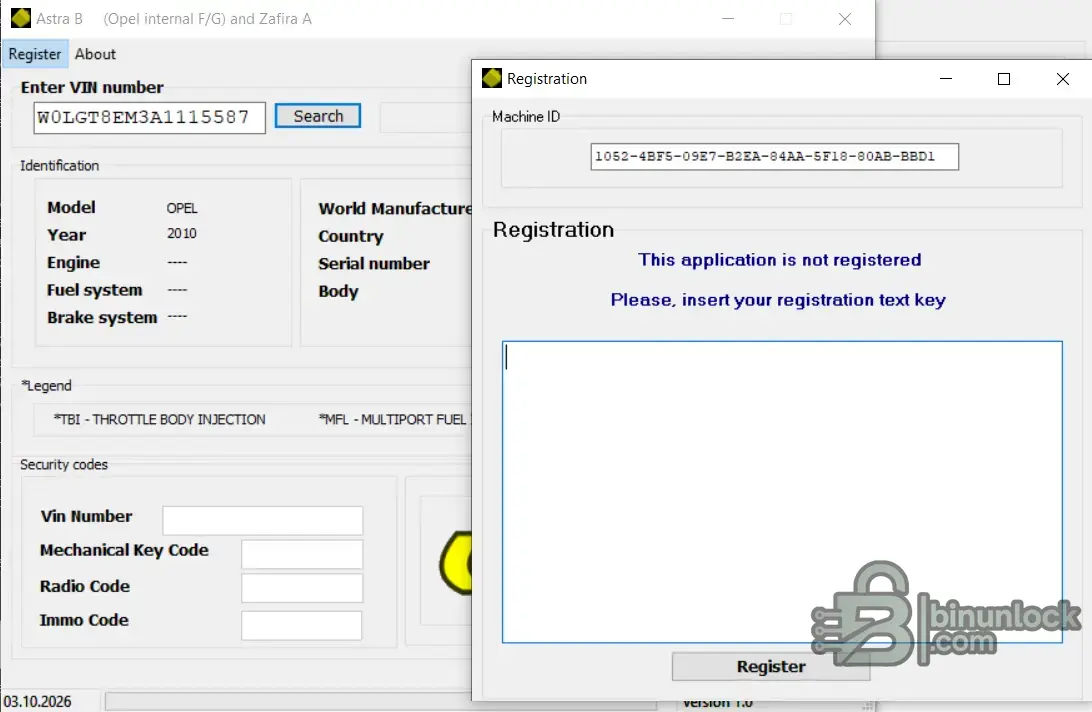Close the Astra B main window

tap(845, 19)
